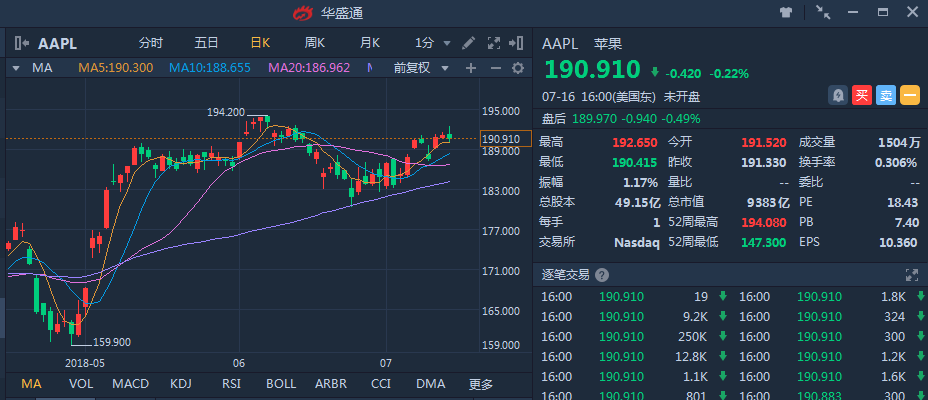Show DMA indicator
This screenshot has width=928, height=400.
[x=430, y=384]
